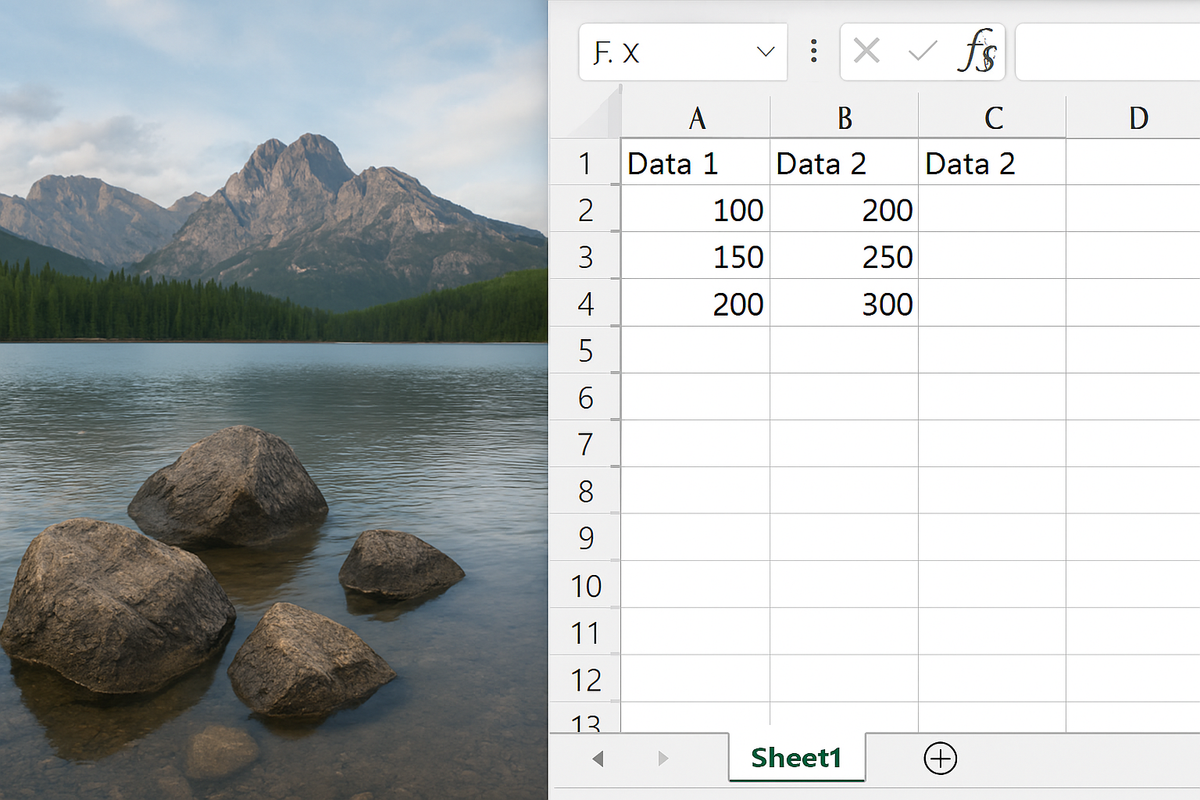
Task: Select row 4 header
Action: tap(585, 304)
